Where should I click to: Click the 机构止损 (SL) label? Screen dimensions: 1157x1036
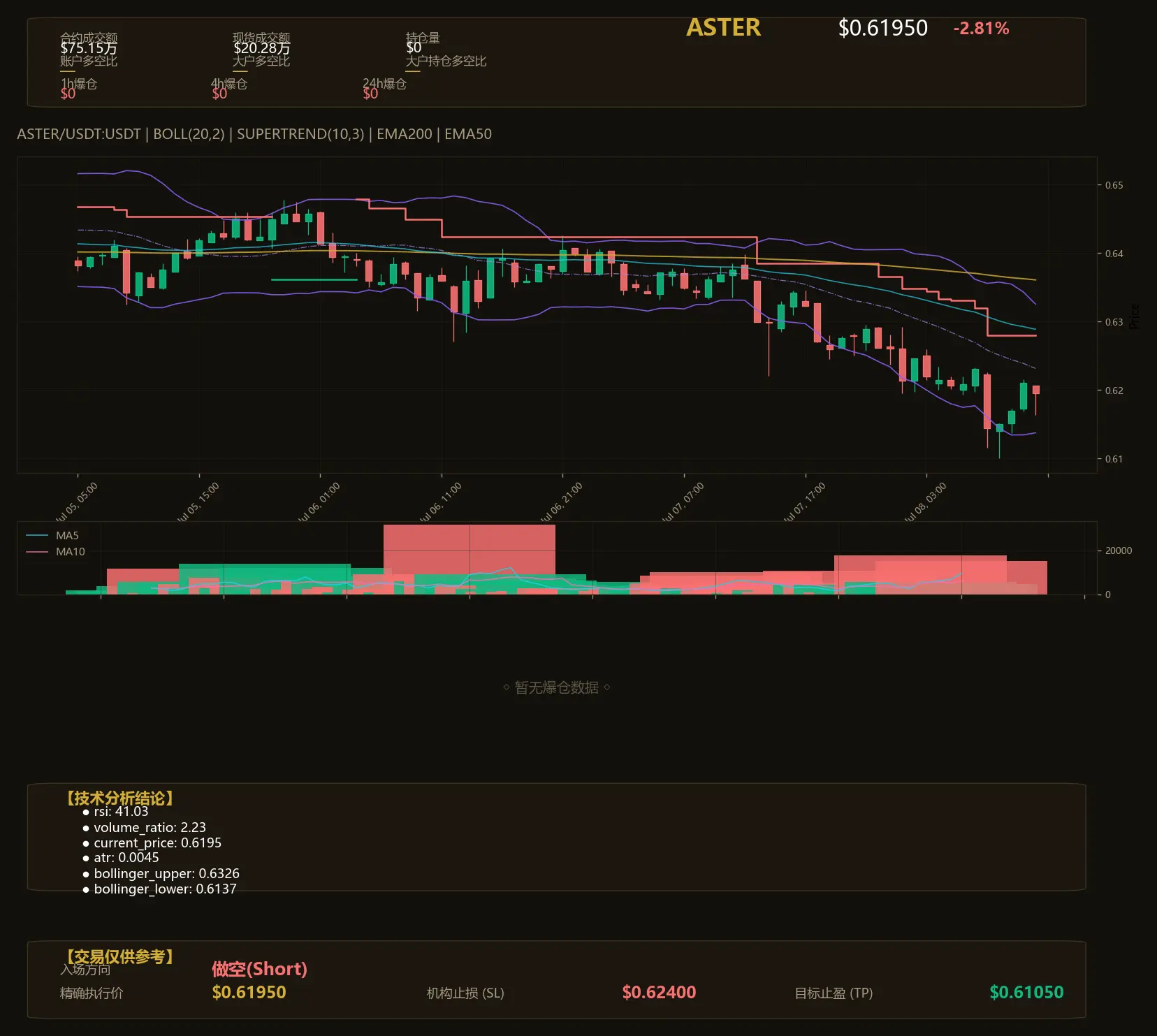pos(465,993)
